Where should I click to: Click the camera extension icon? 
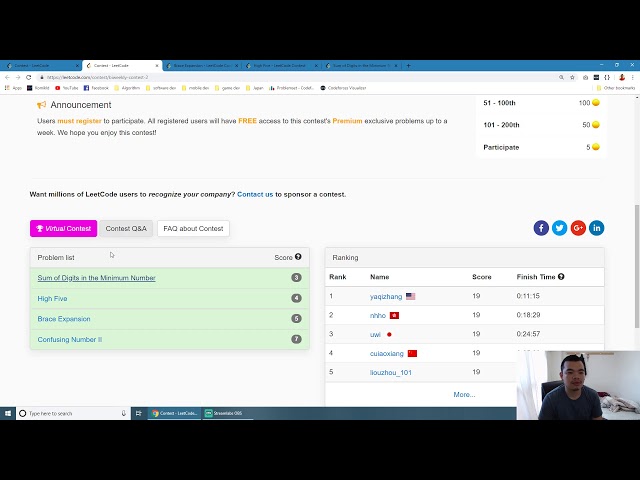tap(585, 77)
